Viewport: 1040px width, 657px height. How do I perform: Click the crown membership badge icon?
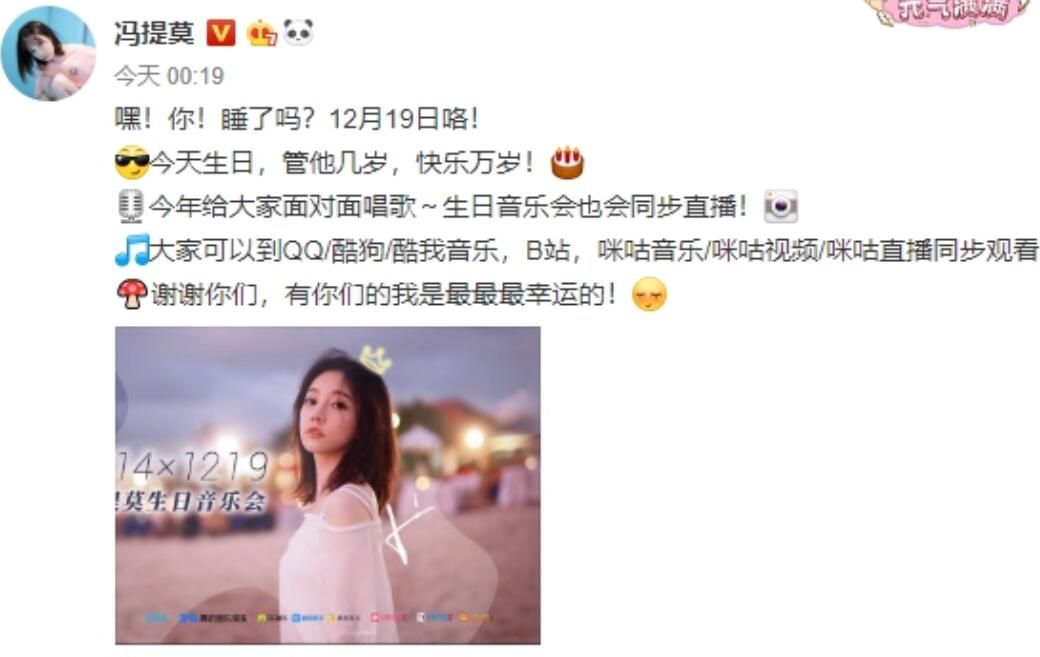(x=261, y=32)
